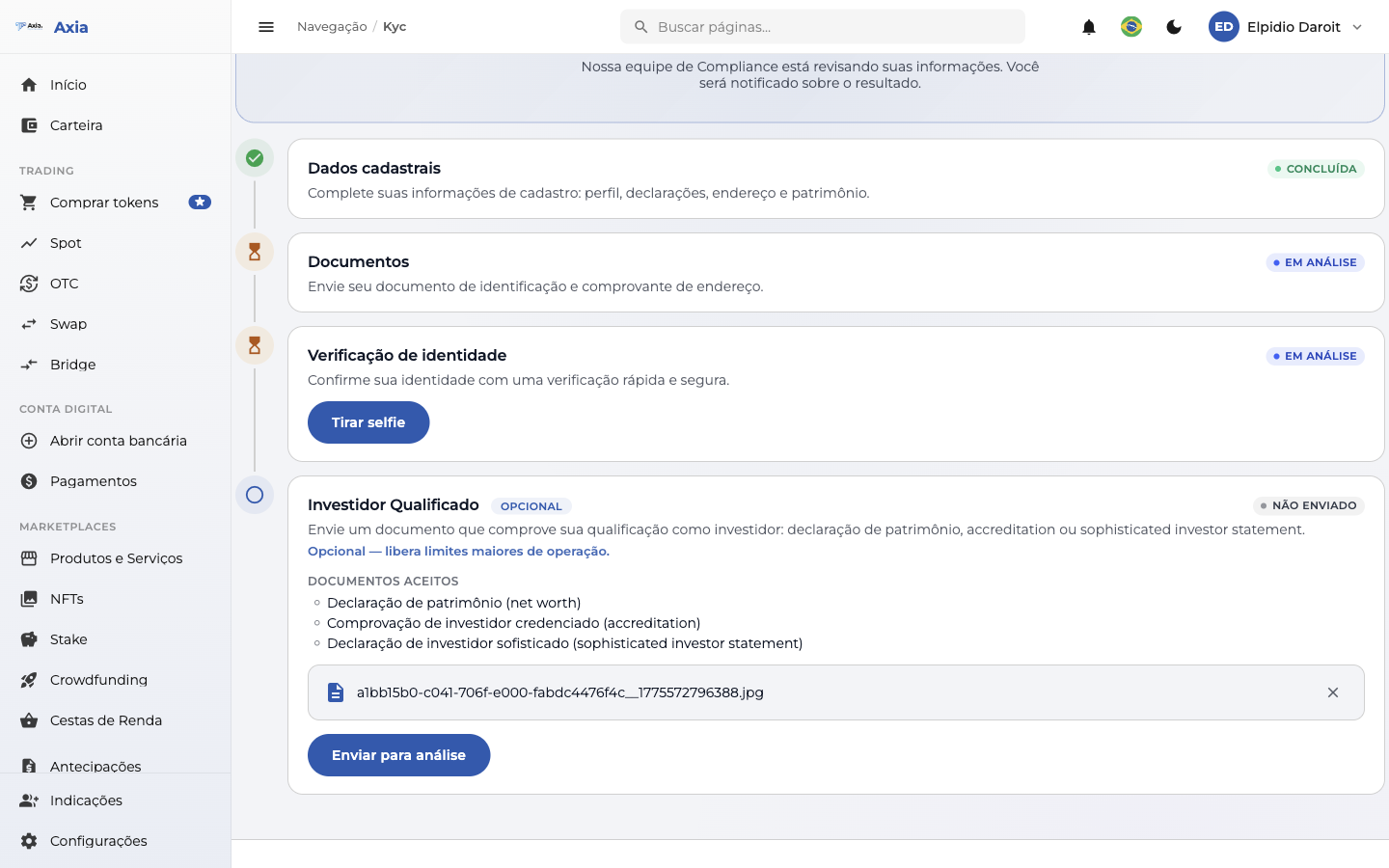Open Comprar tokens page
This screenshot has width=1389, height=868.
pyautogui.click(x=116, y=203)
